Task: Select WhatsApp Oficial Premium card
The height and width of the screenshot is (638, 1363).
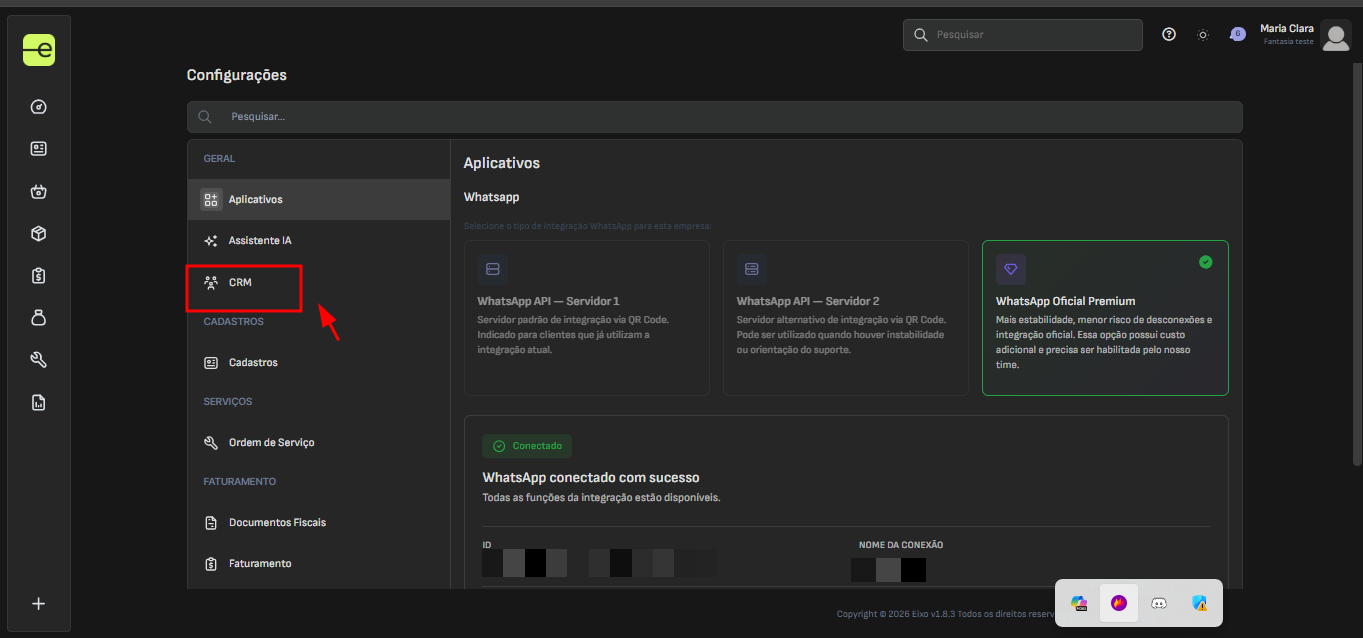Action: point(1105,318)
